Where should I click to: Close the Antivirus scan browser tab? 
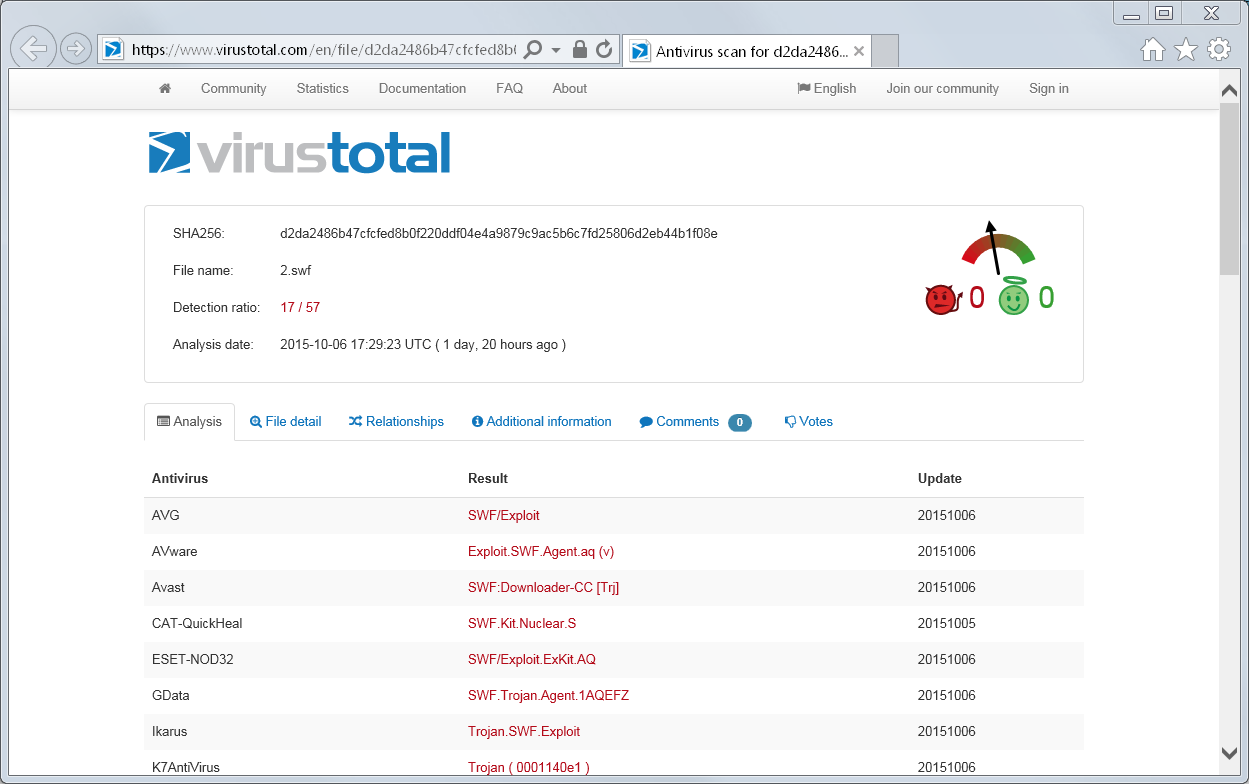pyautogui.click(x=859, y=51)
